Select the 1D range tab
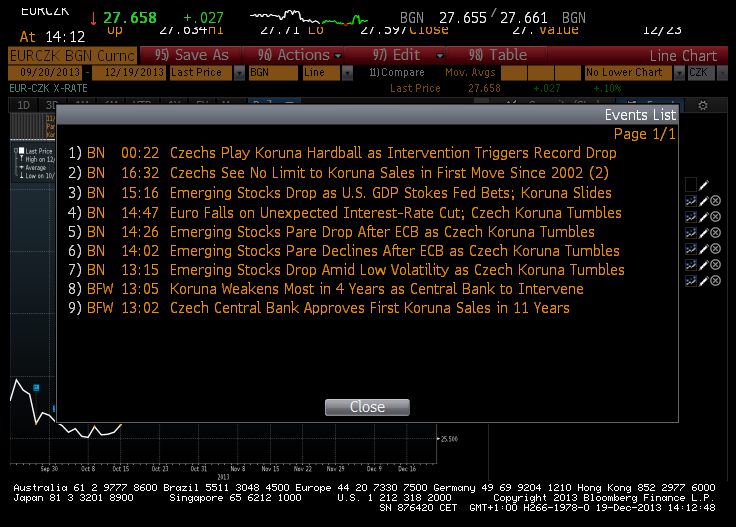Image resolution: width=736 pixels, height=527 pixels. [23, 105]
